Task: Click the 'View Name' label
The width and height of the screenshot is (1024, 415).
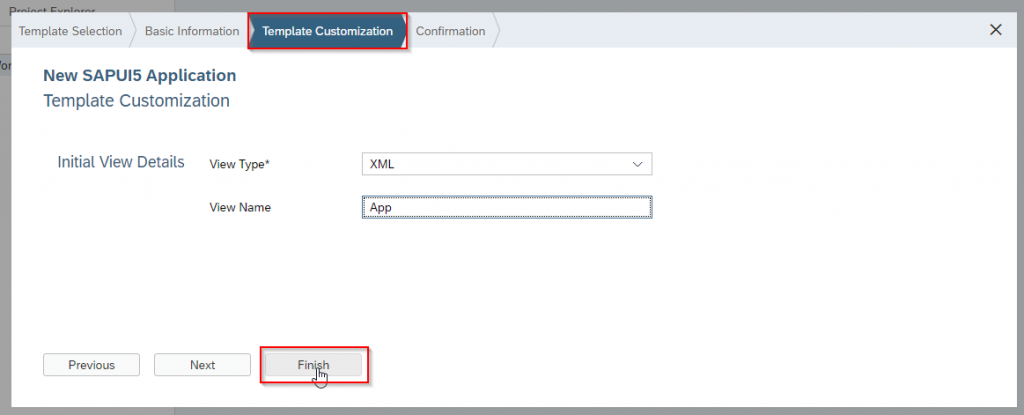Action: [240, 207]
